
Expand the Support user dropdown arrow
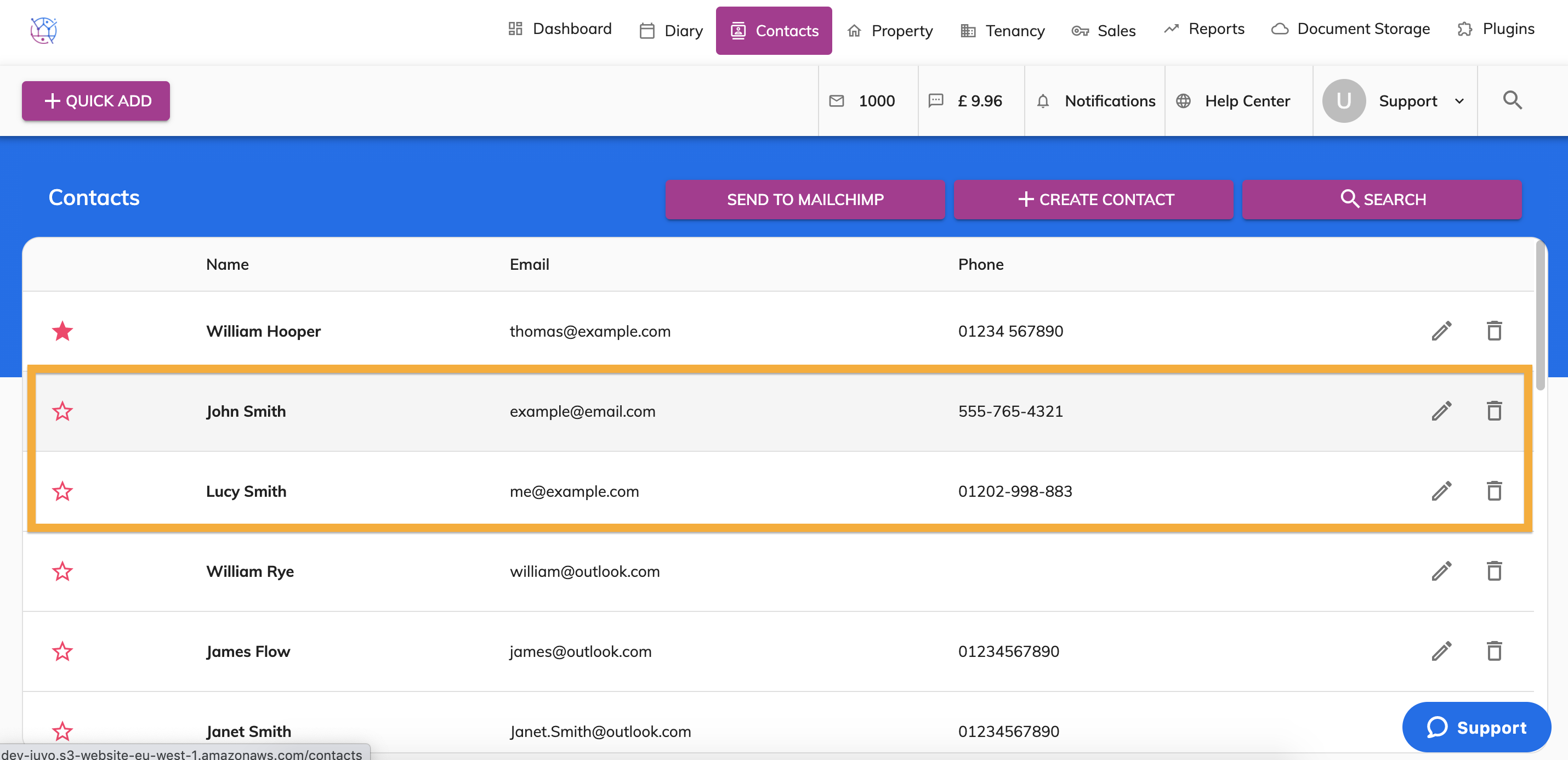[x=1459, y=101]
